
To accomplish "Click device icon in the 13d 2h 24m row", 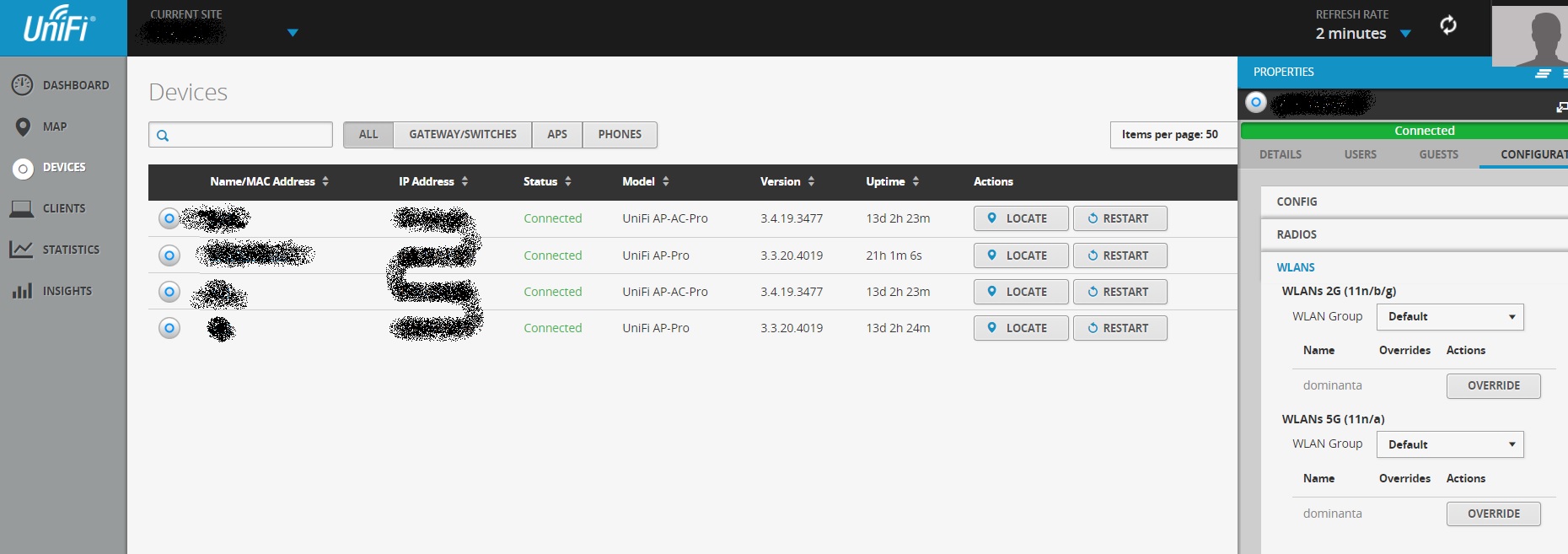I will pyautogui.click(x=169, y=328).
